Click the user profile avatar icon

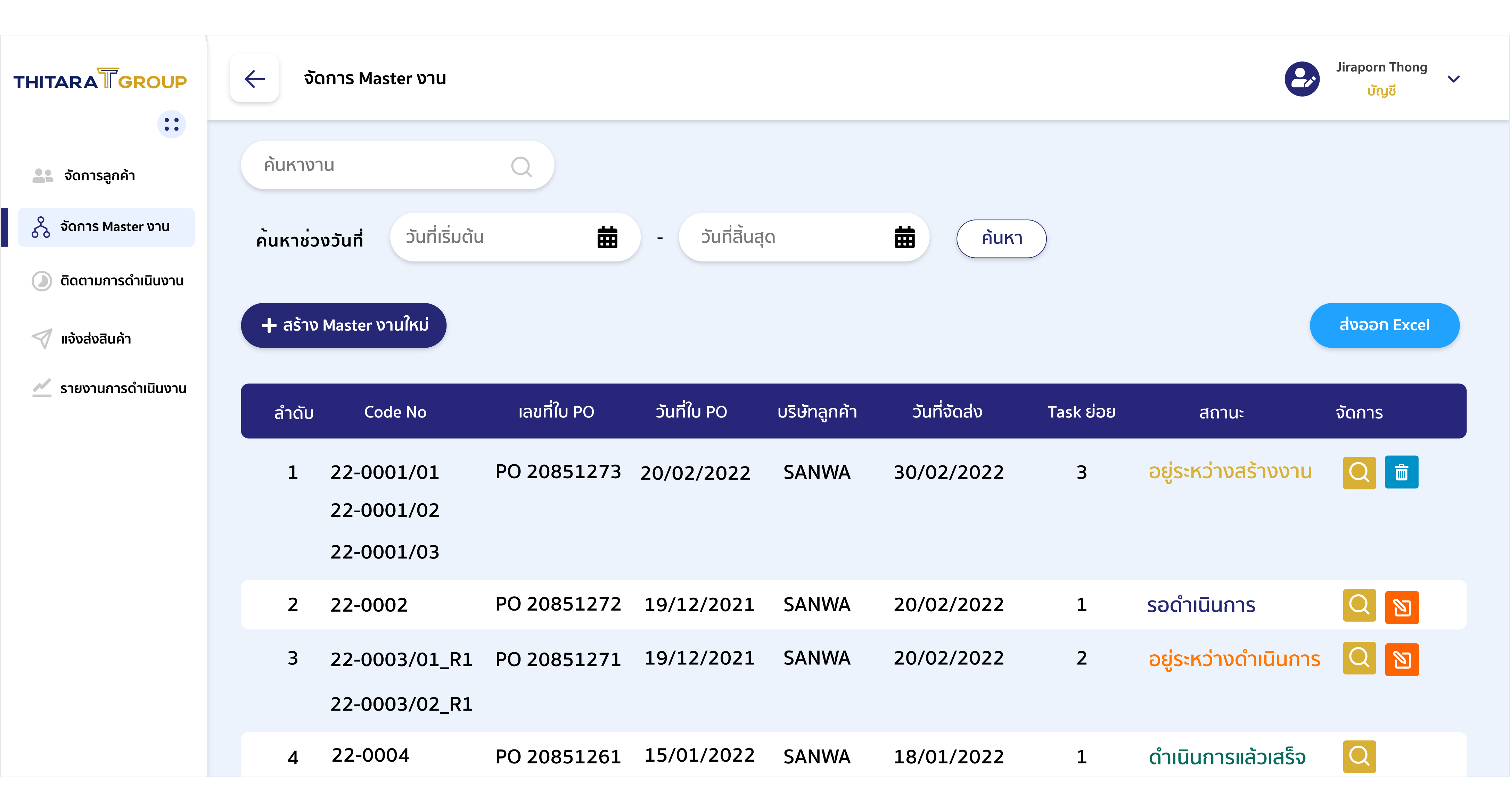click(x=1302, y=78)
